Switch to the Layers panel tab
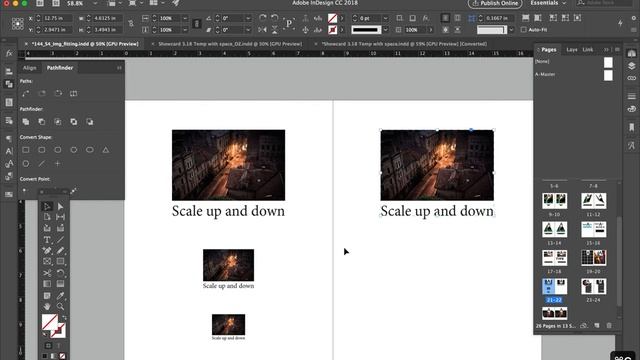 click(571, 49)
